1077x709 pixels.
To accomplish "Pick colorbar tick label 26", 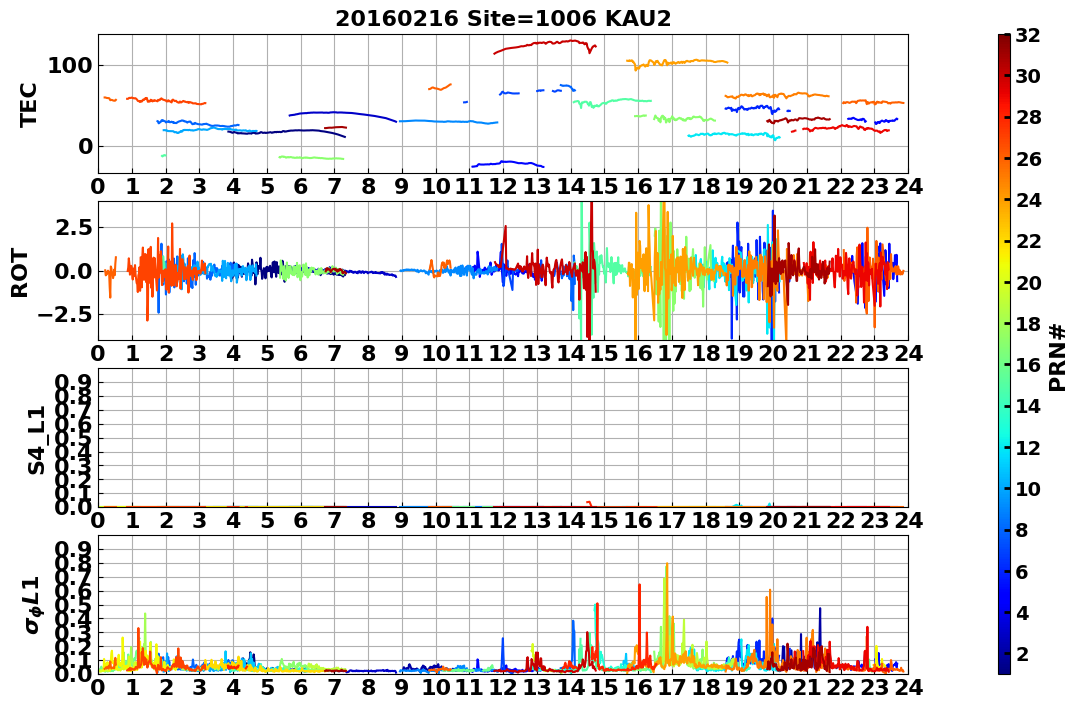I will [x=1028, y=159].
